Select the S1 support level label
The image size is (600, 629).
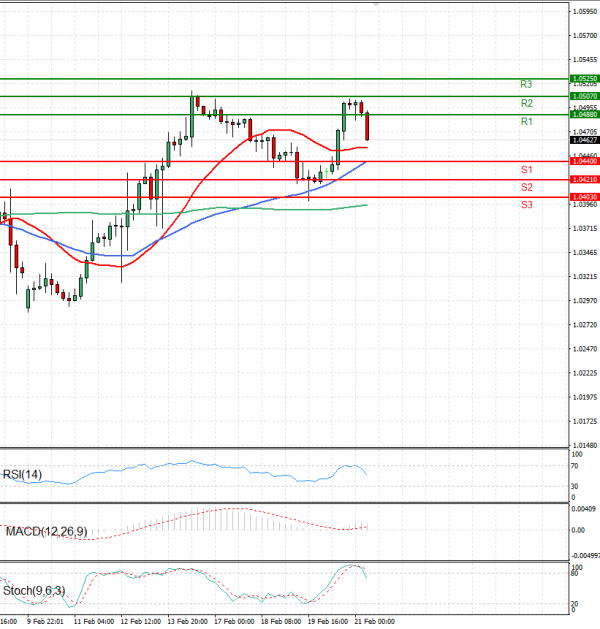pos(525,169)
